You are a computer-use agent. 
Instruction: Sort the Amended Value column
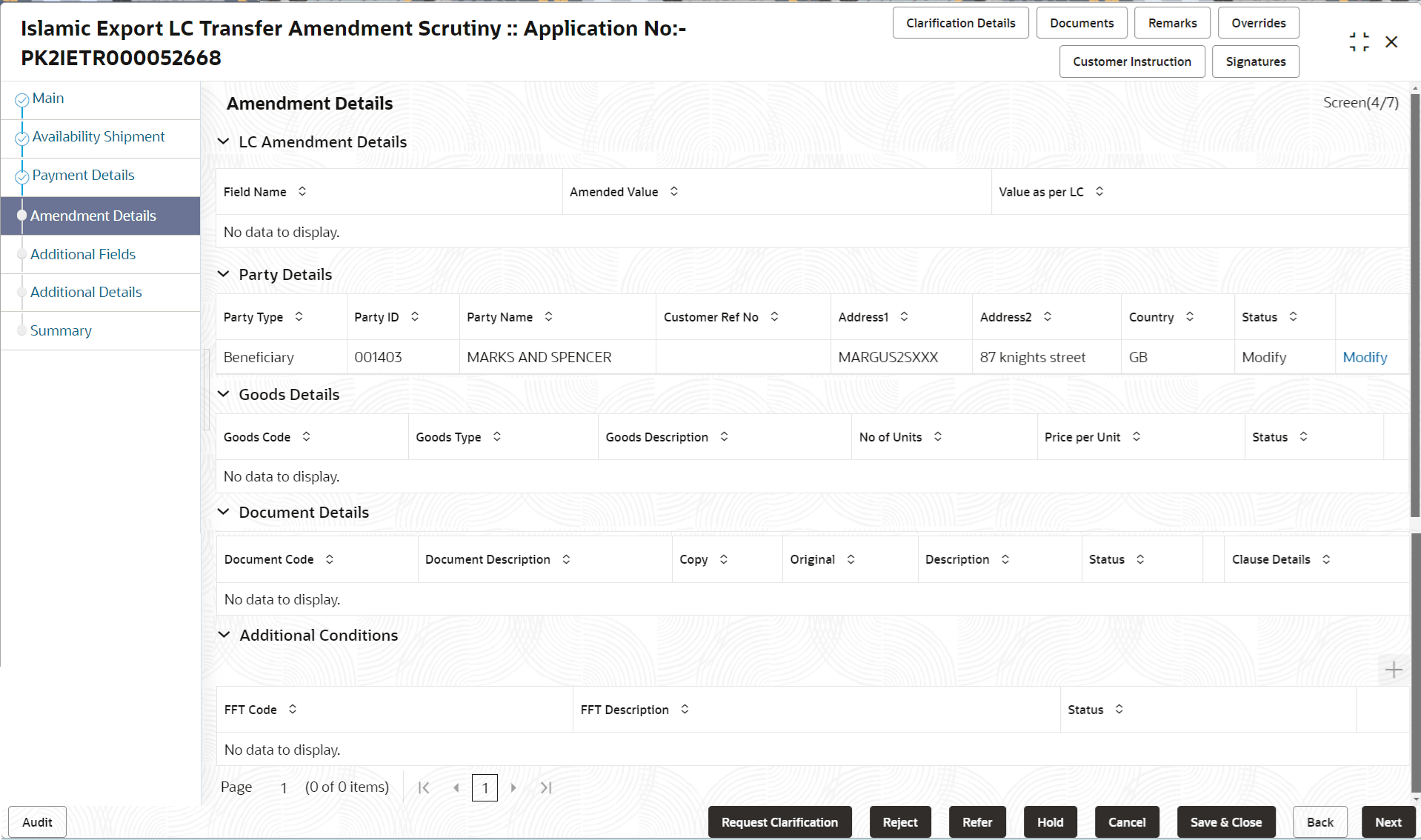(x=673, y=191)
